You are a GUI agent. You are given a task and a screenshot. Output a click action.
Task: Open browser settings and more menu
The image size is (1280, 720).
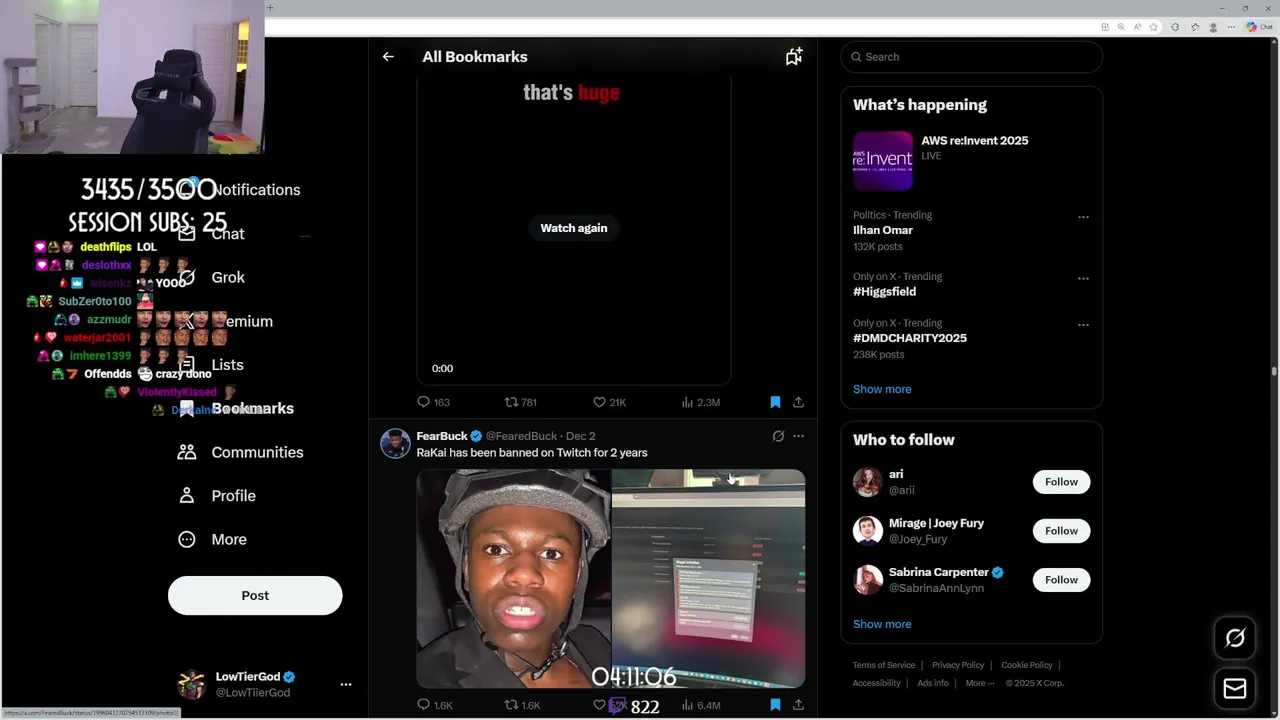coord(1230,27)
